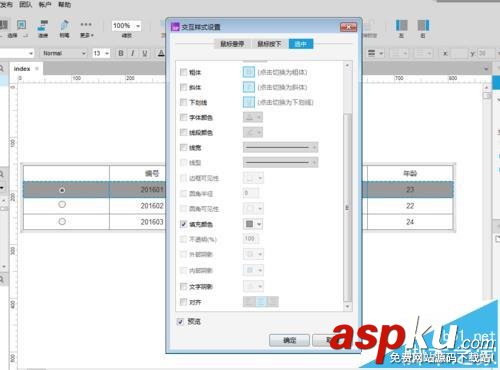Switch to the 鼠标悬停 tab
The width and height of the screenshot is (500, 370).
click(x=232, y=44)
